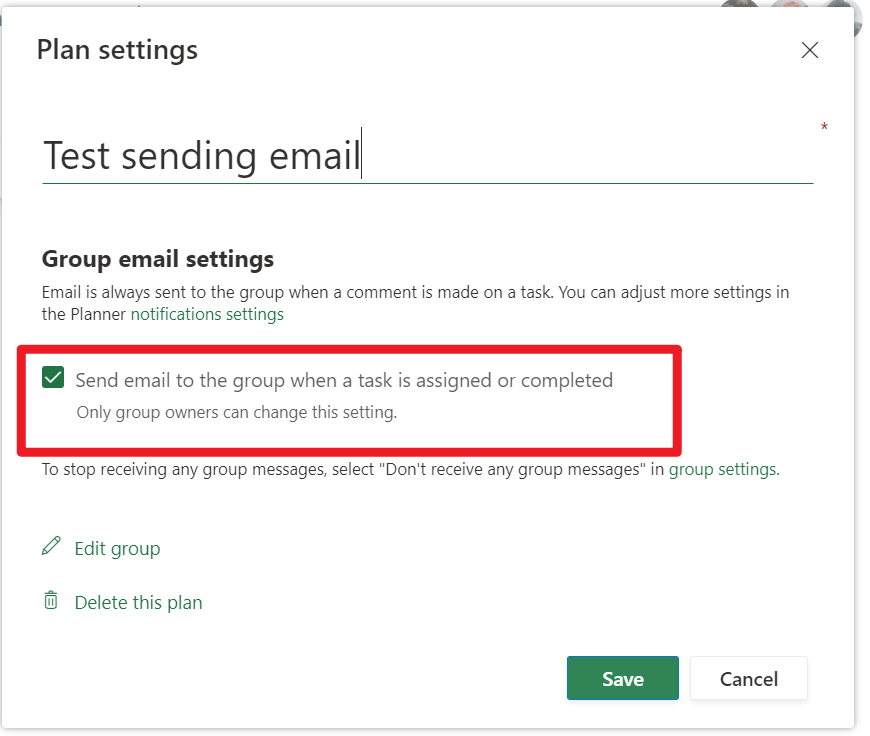
Task: Open the notifications settings link
Action: coord(207,314)
